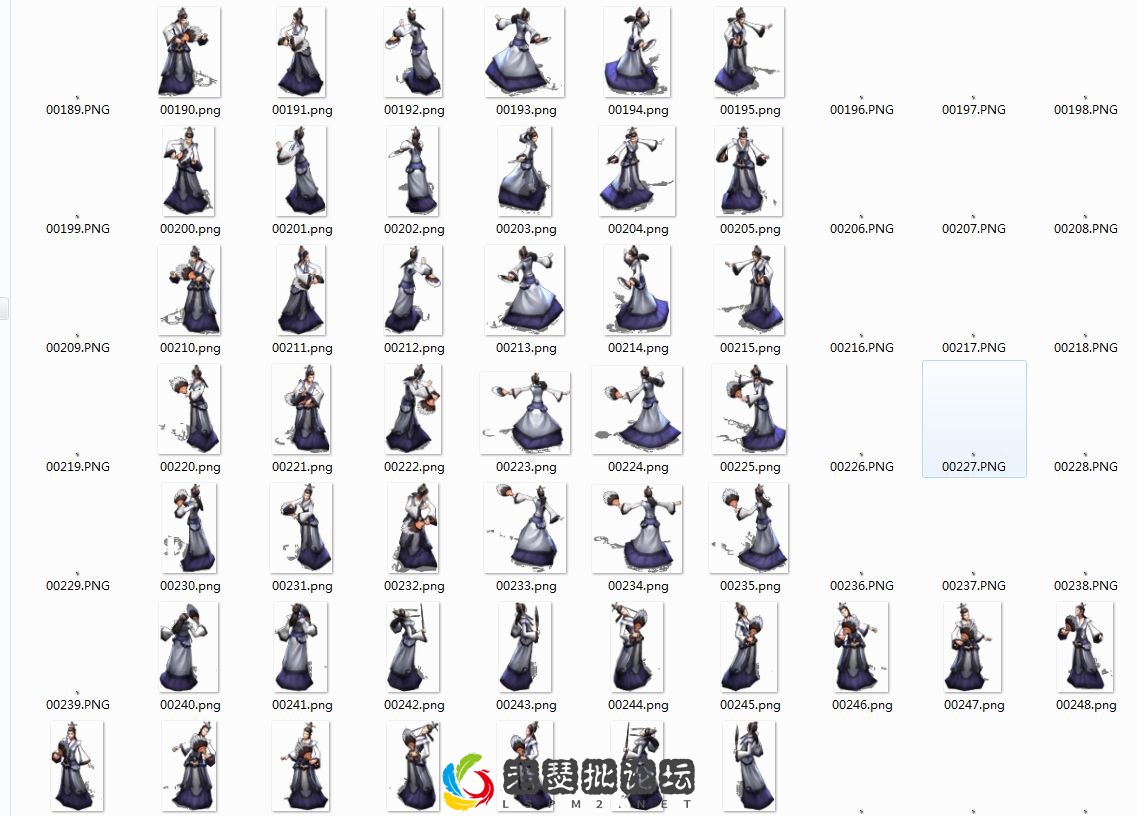Click the thumbnail of 00195.png
Screen dimensions: 1137x816
pos(749,52)
